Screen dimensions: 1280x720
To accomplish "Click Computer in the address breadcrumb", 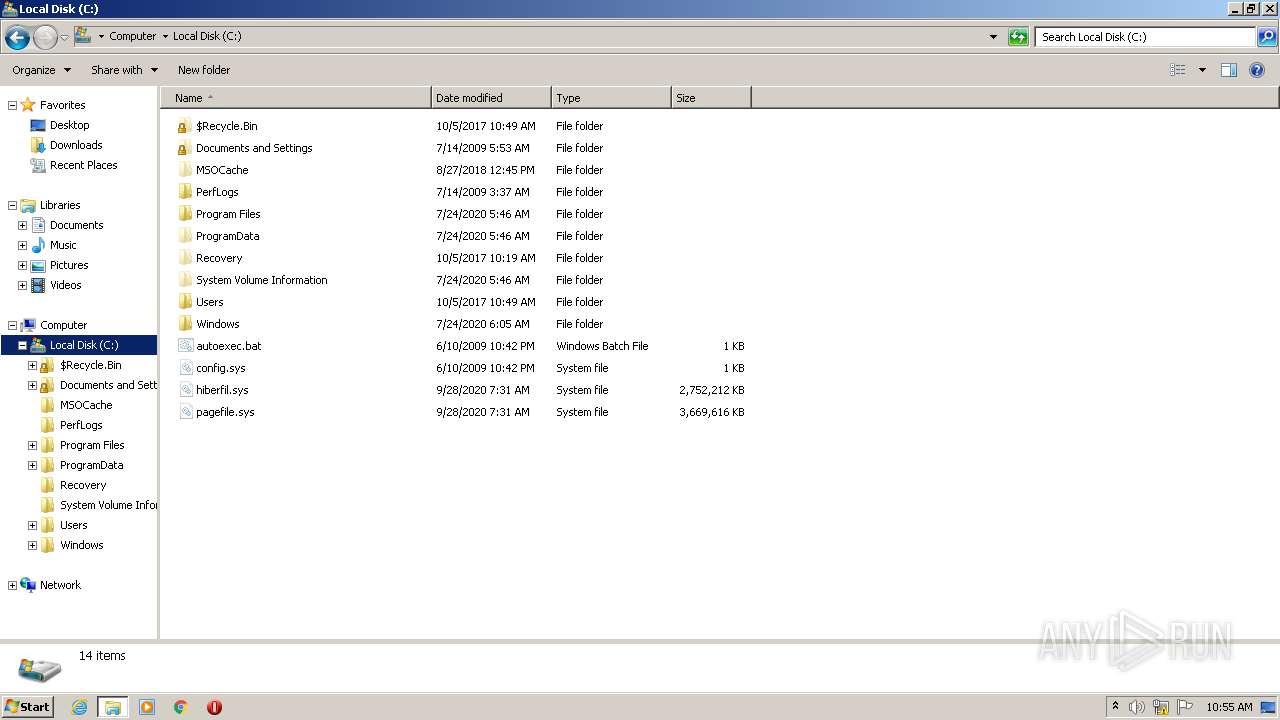I will click(x=132, y=36).
